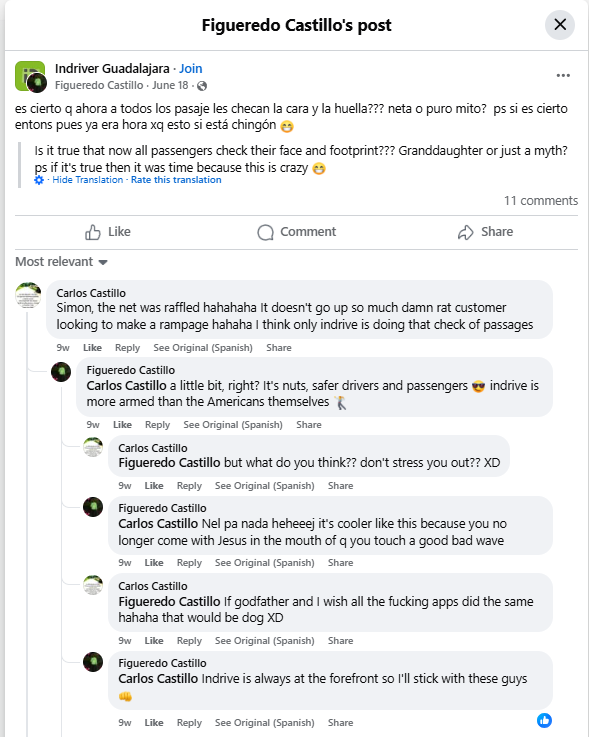Open the three-dot post options menu

(x=563, y=76)
